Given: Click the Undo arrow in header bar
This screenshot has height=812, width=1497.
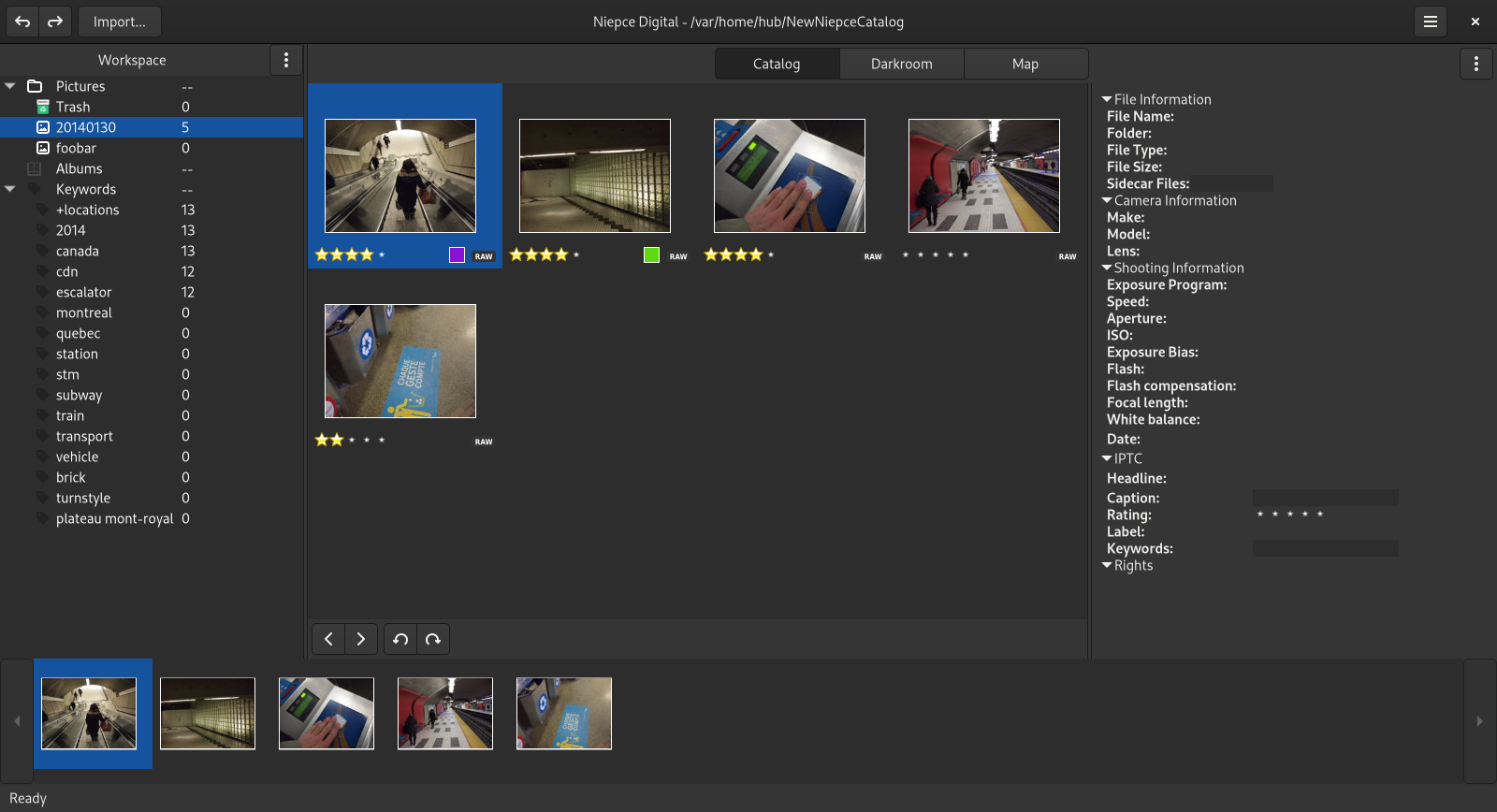Looking at the screenshot, I should (22, 22).
